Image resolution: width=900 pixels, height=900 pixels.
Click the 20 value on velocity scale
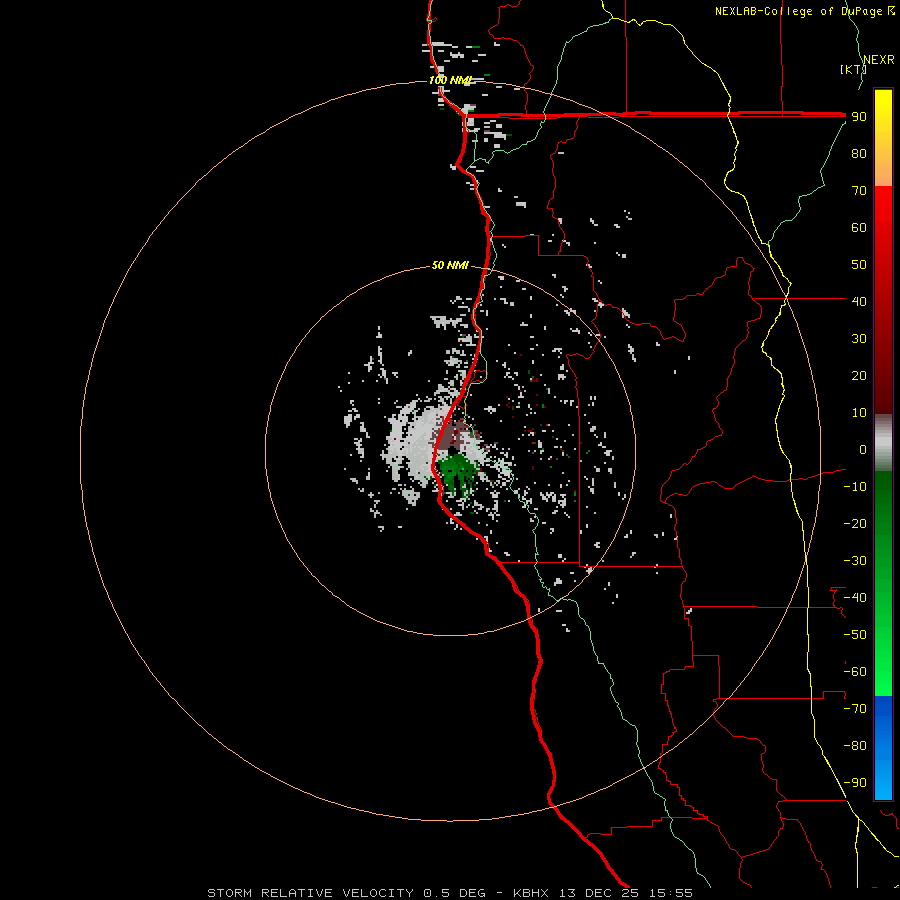coord(859,375)
